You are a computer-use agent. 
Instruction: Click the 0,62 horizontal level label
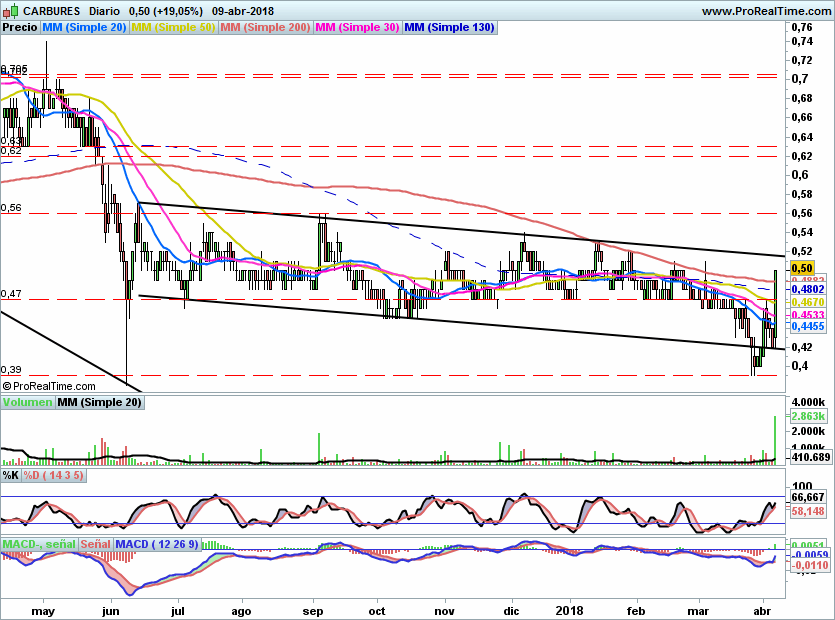point(11,151)
